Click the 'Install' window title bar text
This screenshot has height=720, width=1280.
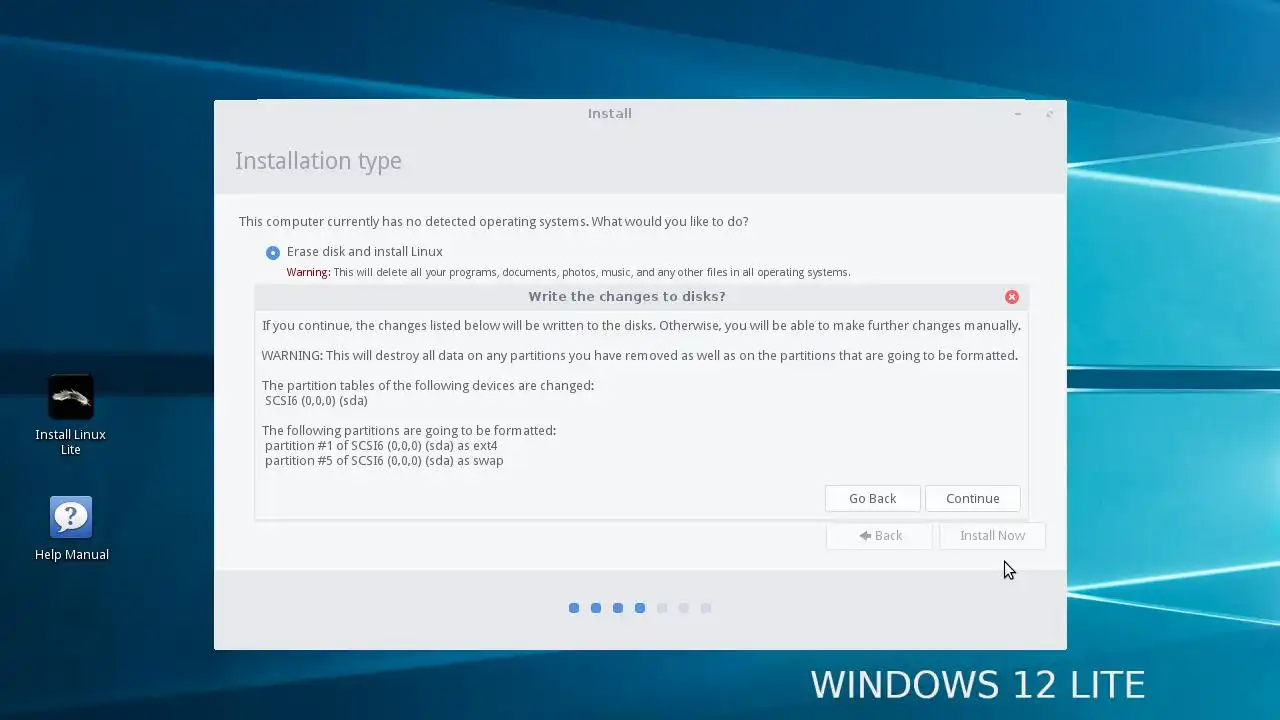pos(609,114)
